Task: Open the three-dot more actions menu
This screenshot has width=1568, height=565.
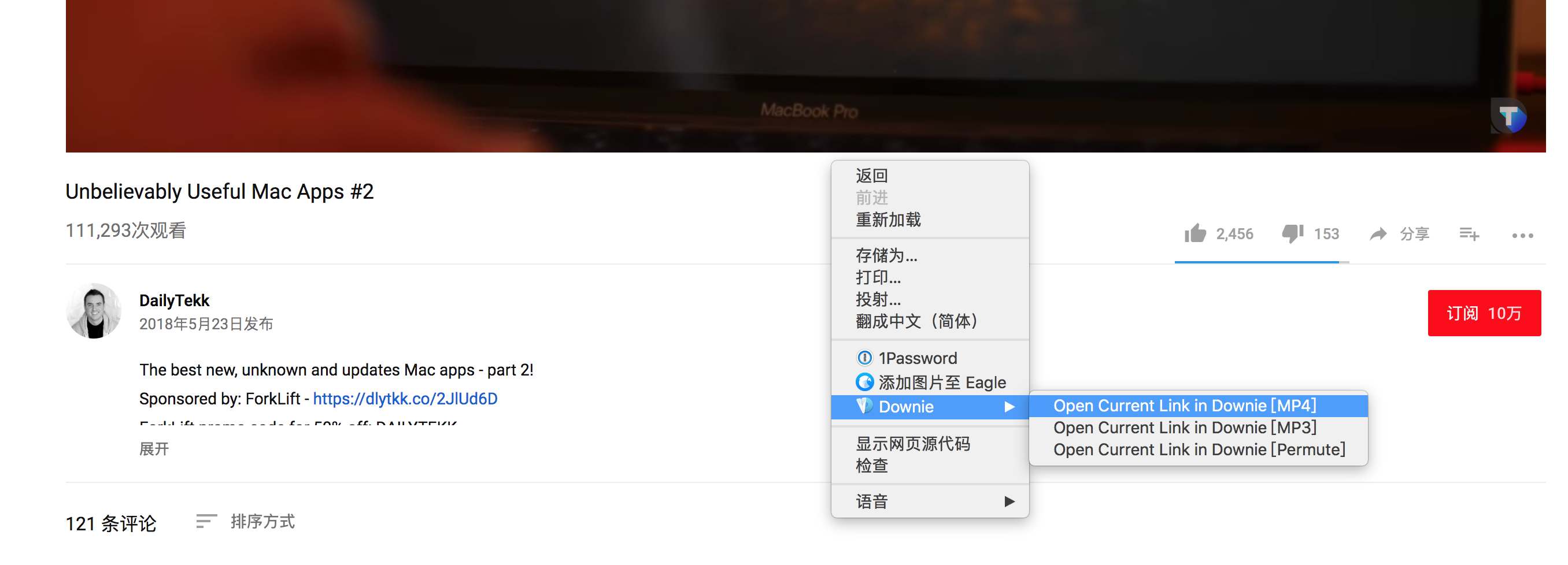Action: (x=1522, y=235)
